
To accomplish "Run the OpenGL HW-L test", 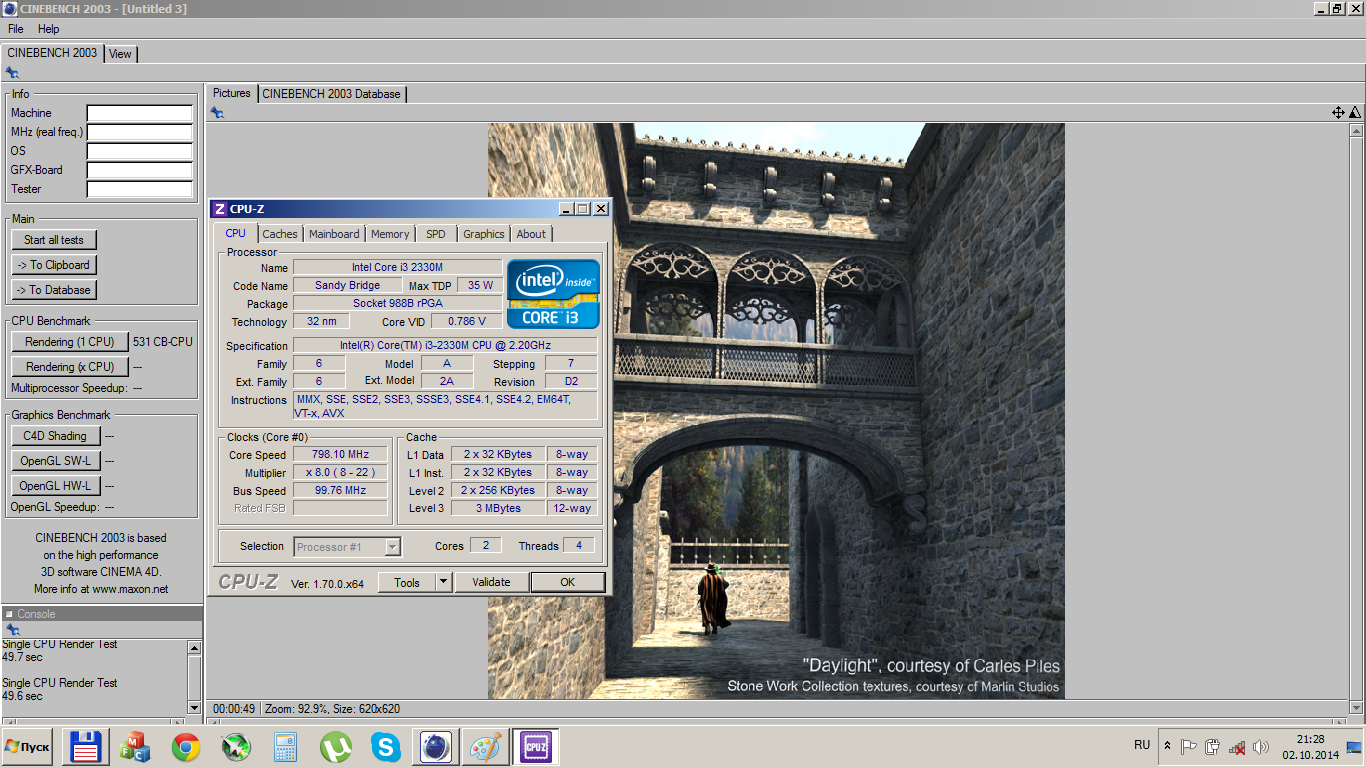I will (x=56, y=486).
